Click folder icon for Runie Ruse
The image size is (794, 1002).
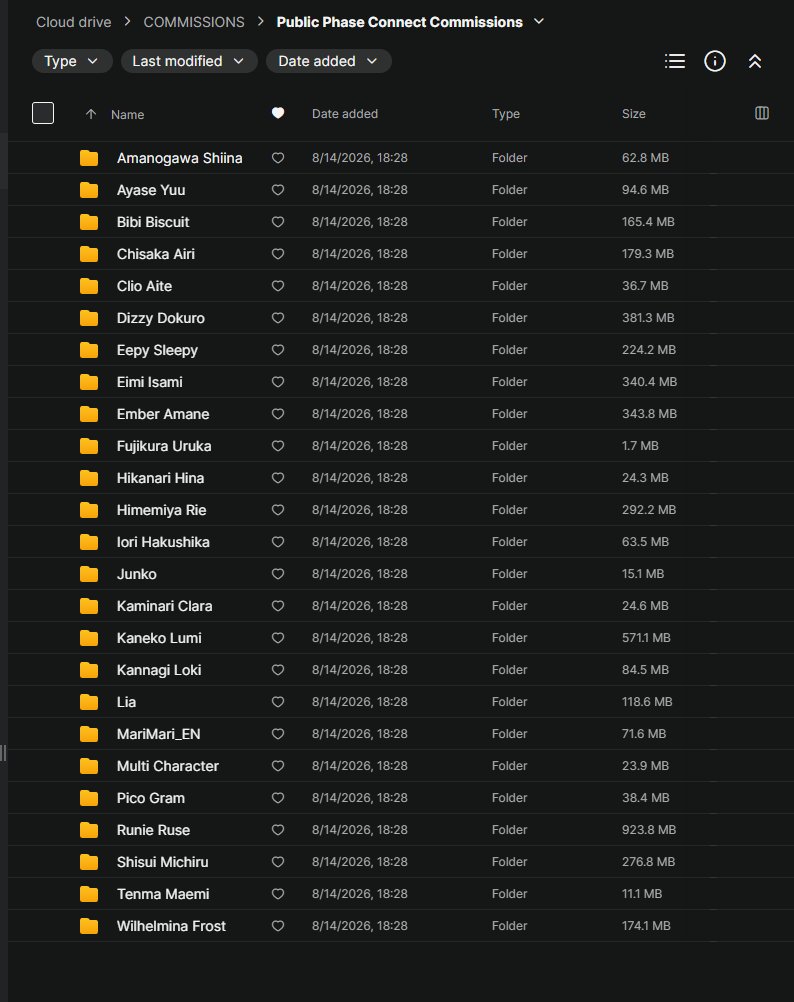pos(89,829)
